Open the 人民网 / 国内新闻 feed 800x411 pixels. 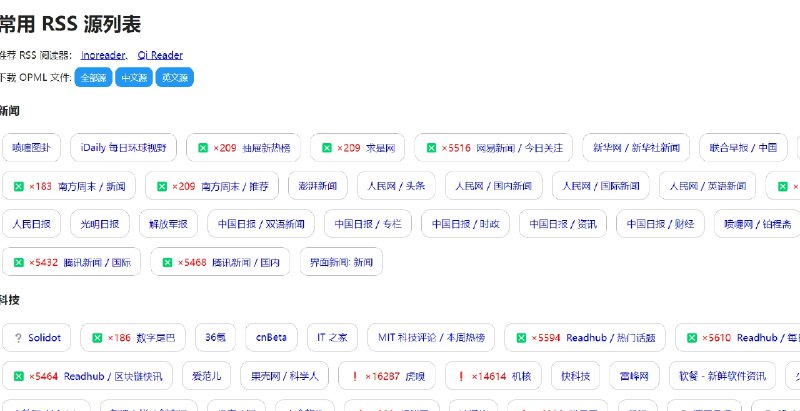click(x=494, y=186)
